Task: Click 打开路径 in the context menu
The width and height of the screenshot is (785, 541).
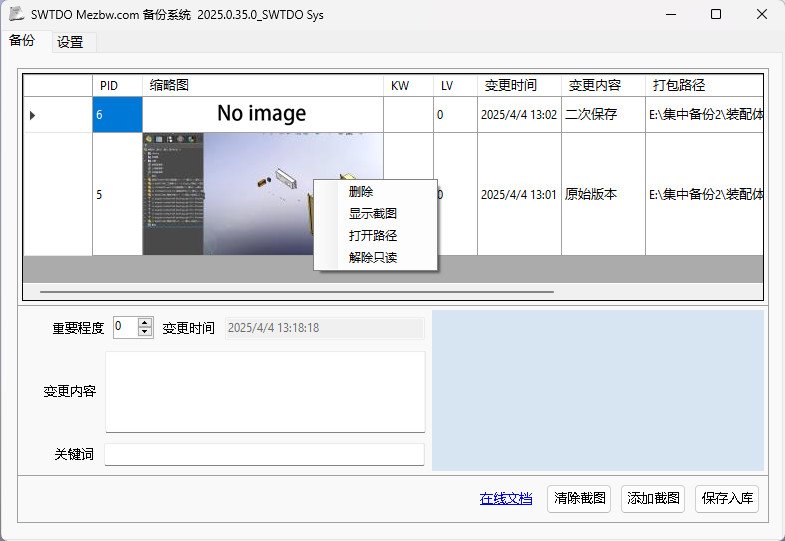Action: [373, 236]
